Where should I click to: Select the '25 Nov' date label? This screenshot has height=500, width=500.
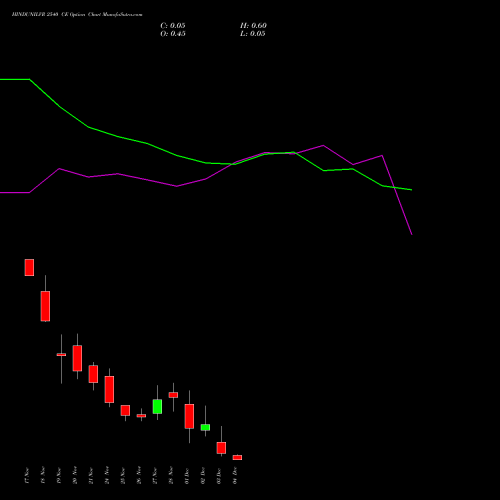point(123,476)
